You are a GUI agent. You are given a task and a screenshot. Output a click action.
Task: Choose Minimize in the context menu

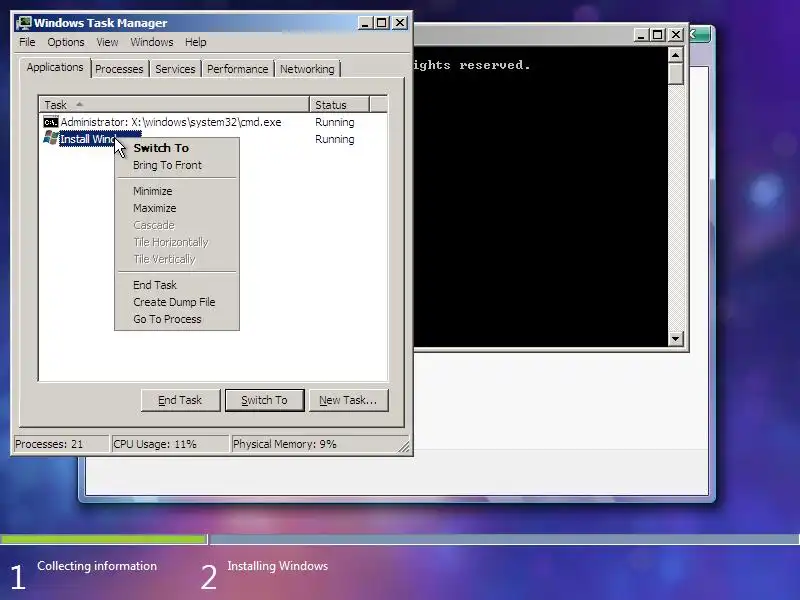177,191
